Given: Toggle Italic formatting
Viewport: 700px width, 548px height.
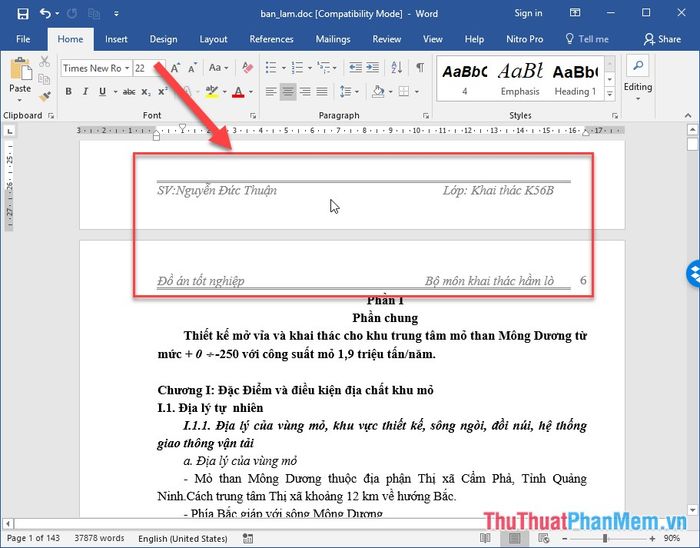Looking at the screenshot, I should coord(84,91).
